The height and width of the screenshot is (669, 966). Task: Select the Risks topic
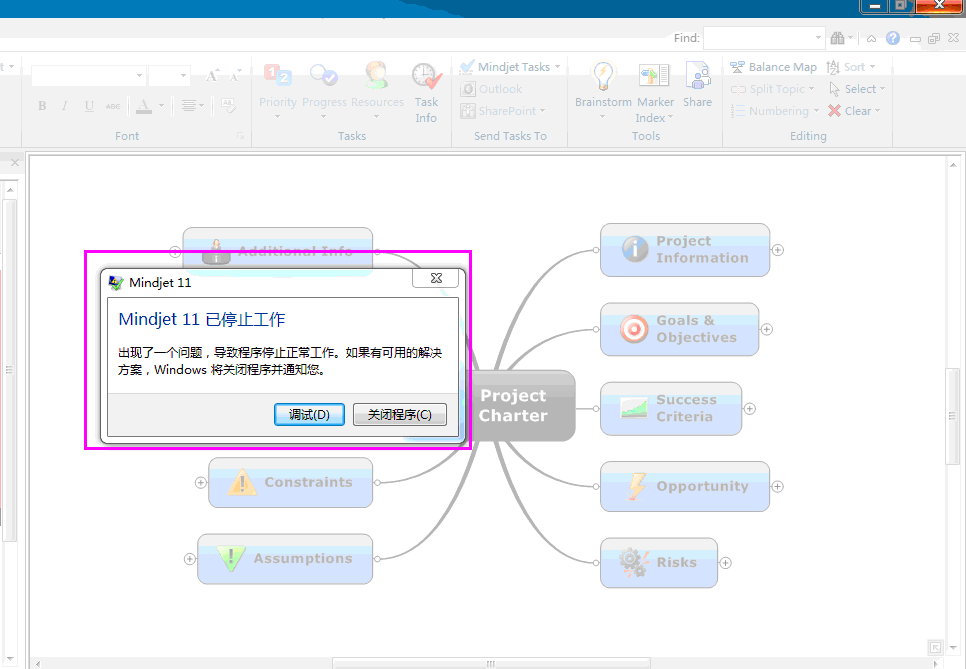pyautogui.click(x=659, y=562)
